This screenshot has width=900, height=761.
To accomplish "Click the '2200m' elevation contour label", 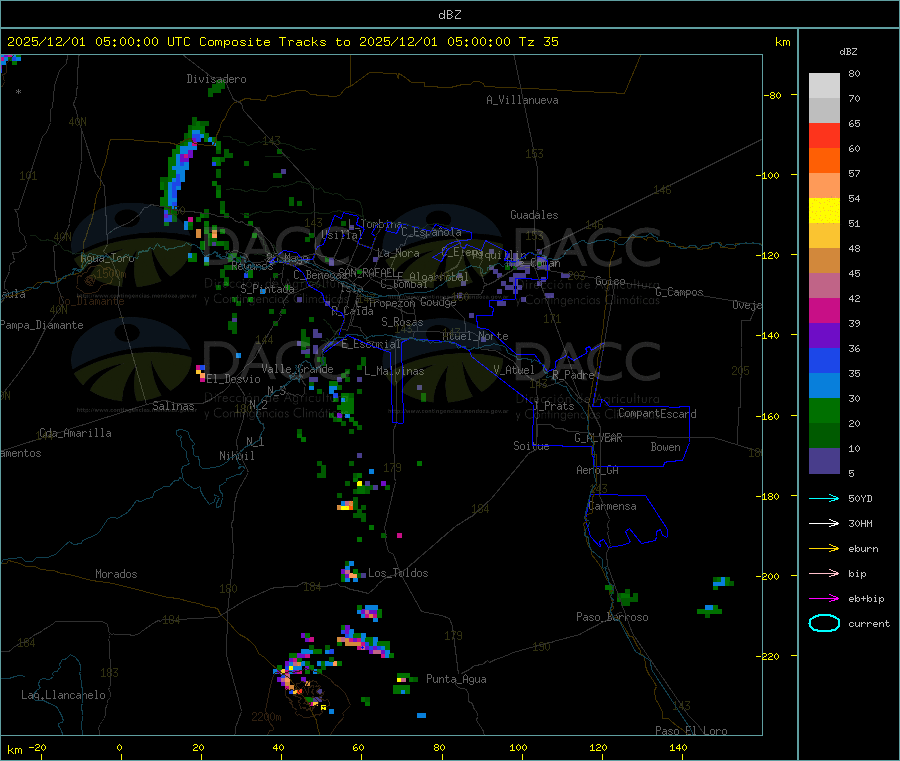I will [266, 717].
